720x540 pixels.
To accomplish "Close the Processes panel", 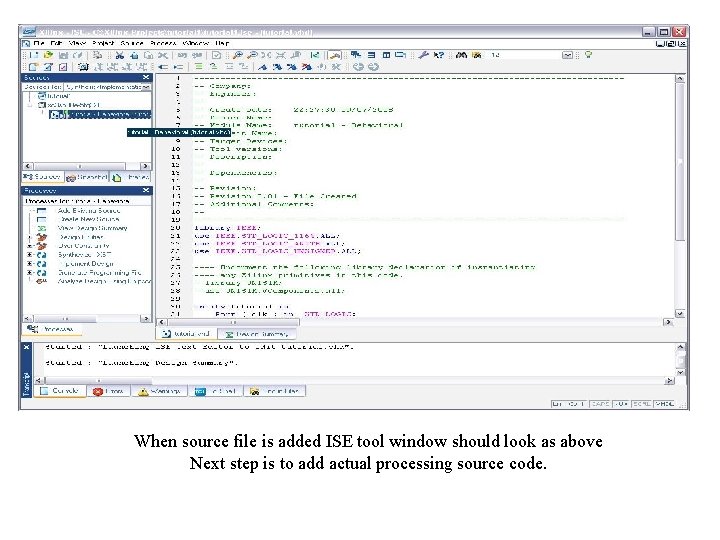I will [x=146, y=190].
